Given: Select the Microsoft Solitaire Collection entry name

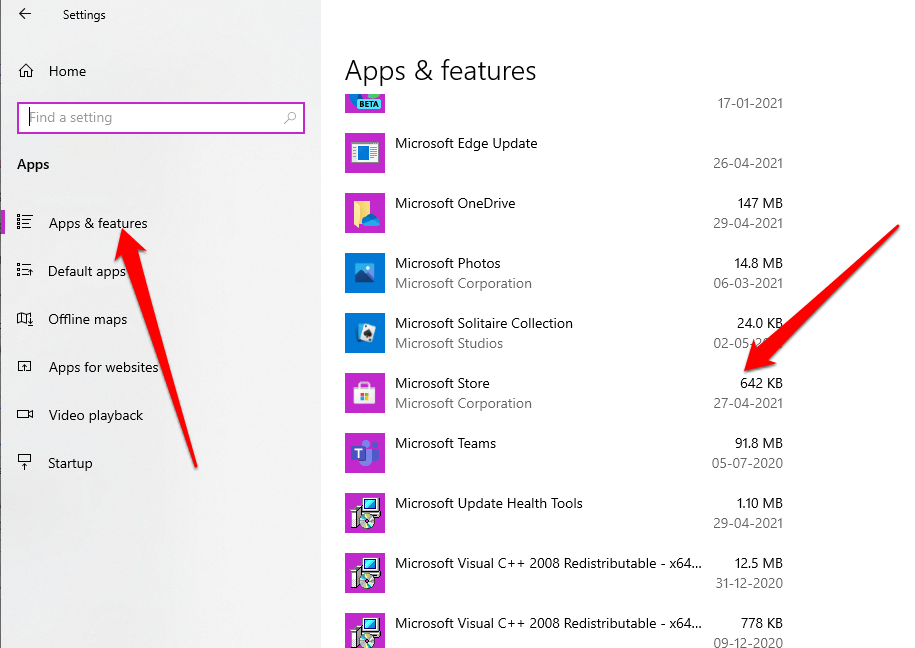Looking at the screenshot, I should pos(484,323).
